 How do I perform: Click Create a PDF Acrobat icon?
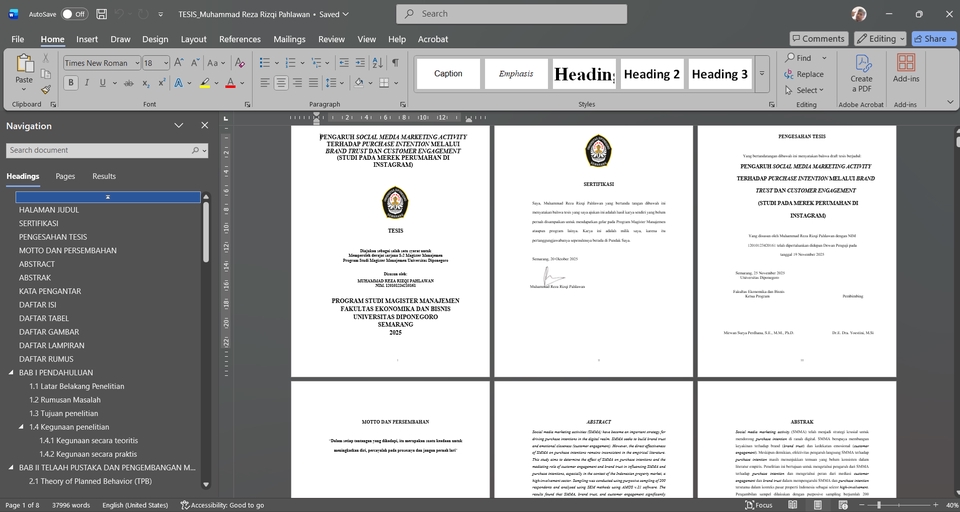tap(861, 73)
